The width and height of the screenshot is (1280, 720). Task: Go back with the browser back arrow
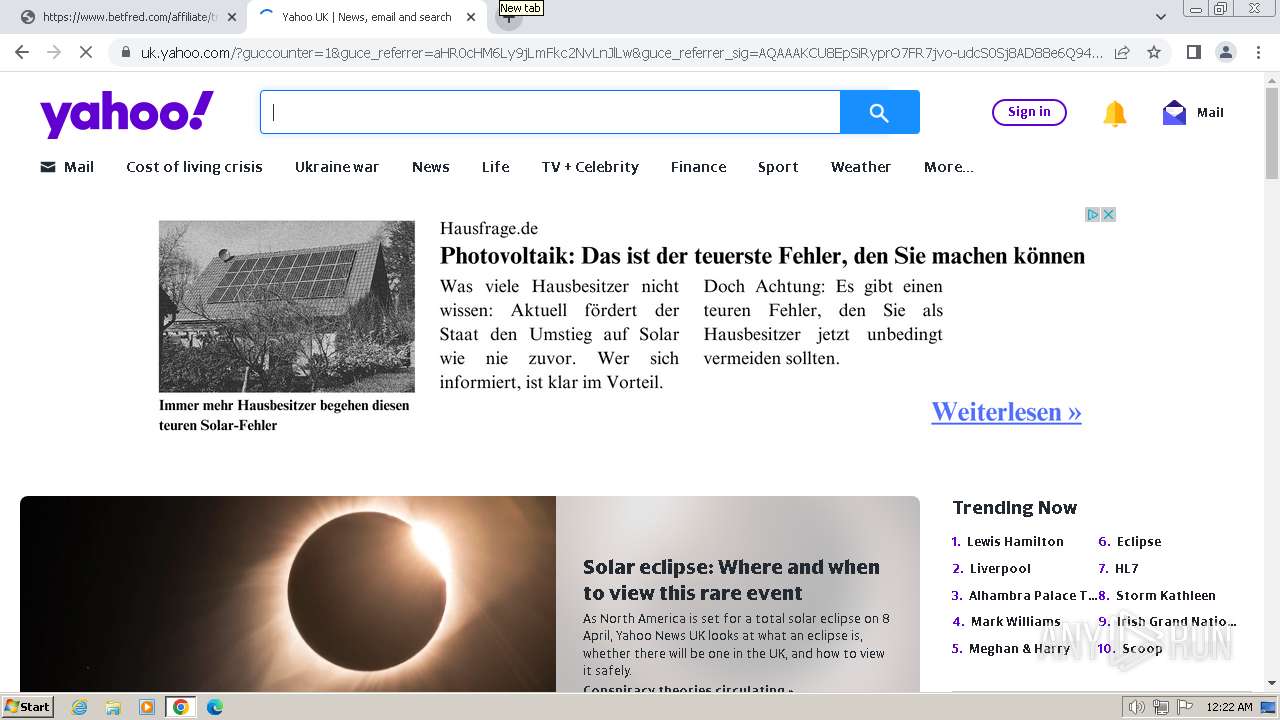pos(22,53)
